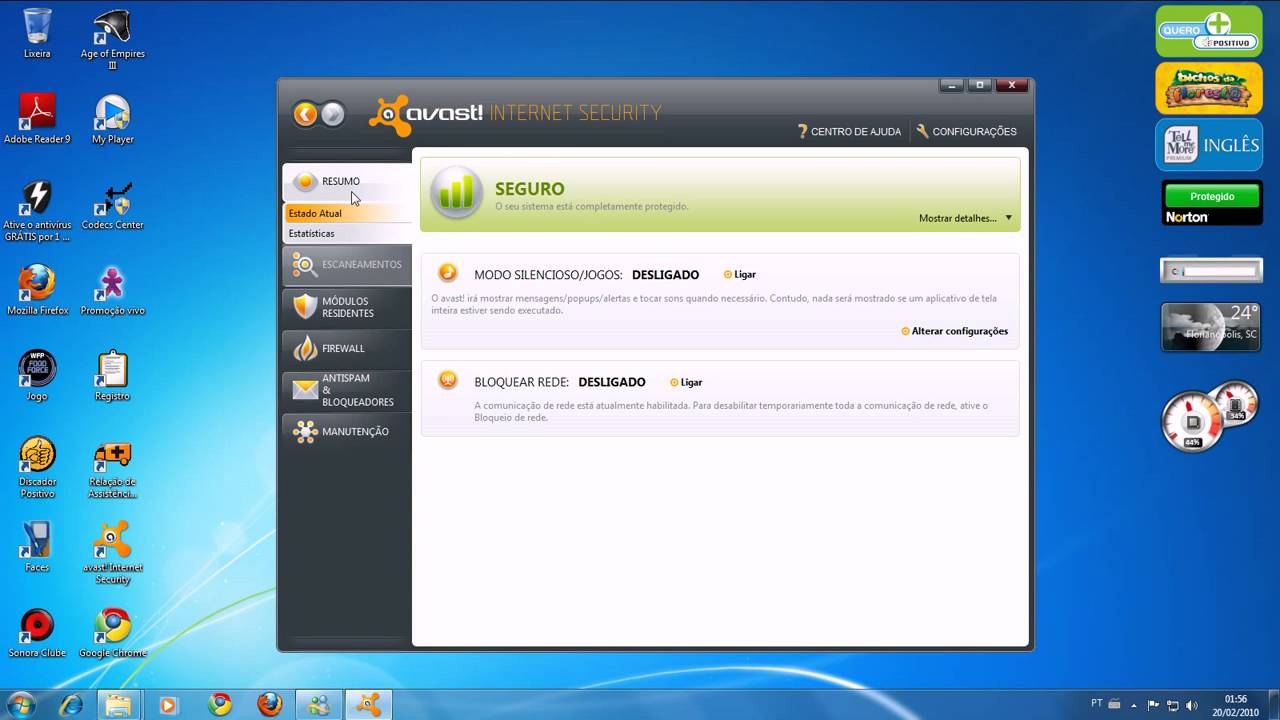
Task: Click the volume speaker tray icon
Action: click(x=1191, y=704)
